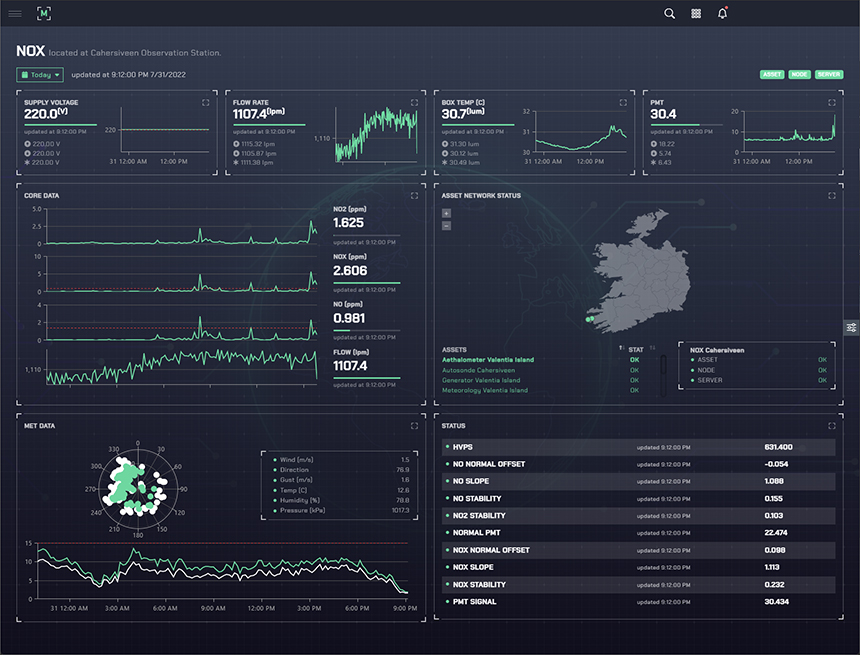860x655 pixels.
Task: Select the NOX NORMAL OFFSET status row
Action: (638, 550)
